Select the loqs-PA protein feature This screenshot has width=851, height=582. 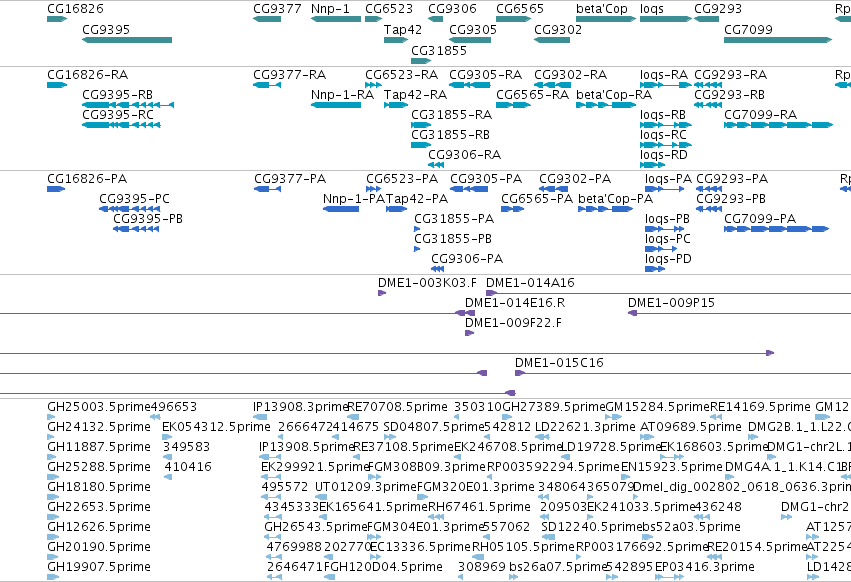pos(665,189)
